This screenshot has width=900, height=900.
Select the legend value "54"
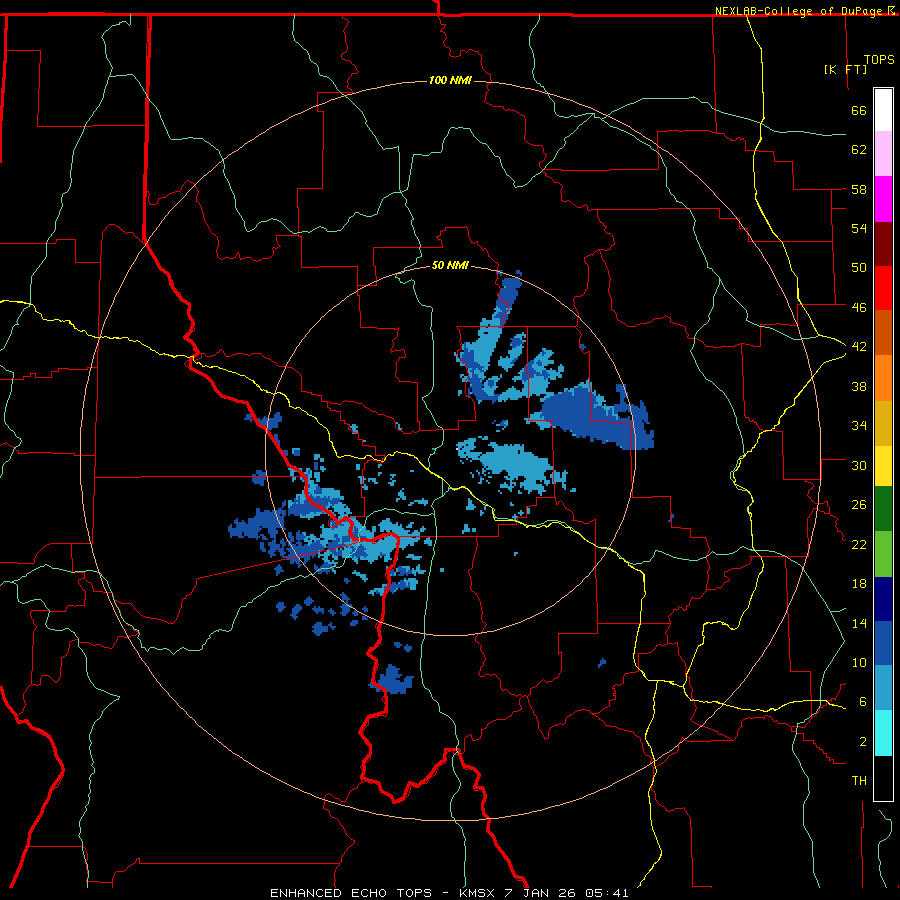click(x=859, y=228)
